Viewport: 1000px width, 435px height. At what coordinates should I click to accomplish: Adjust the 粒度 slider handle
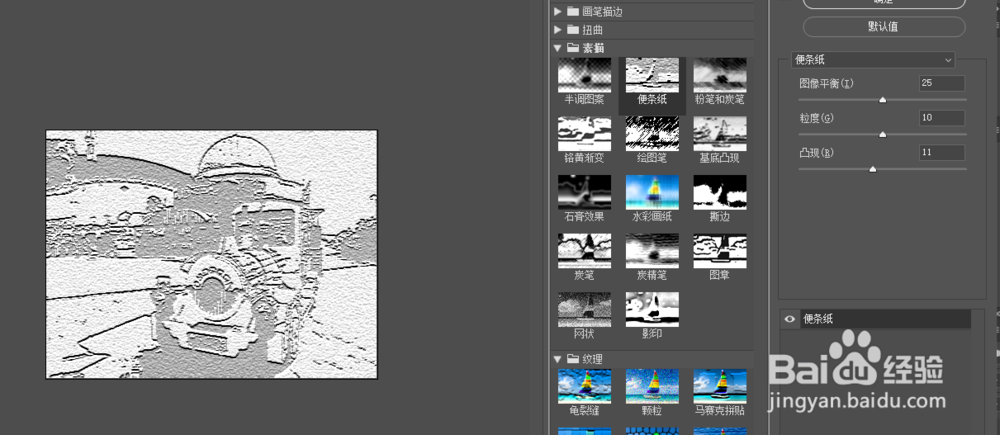(x=883, y=135)
